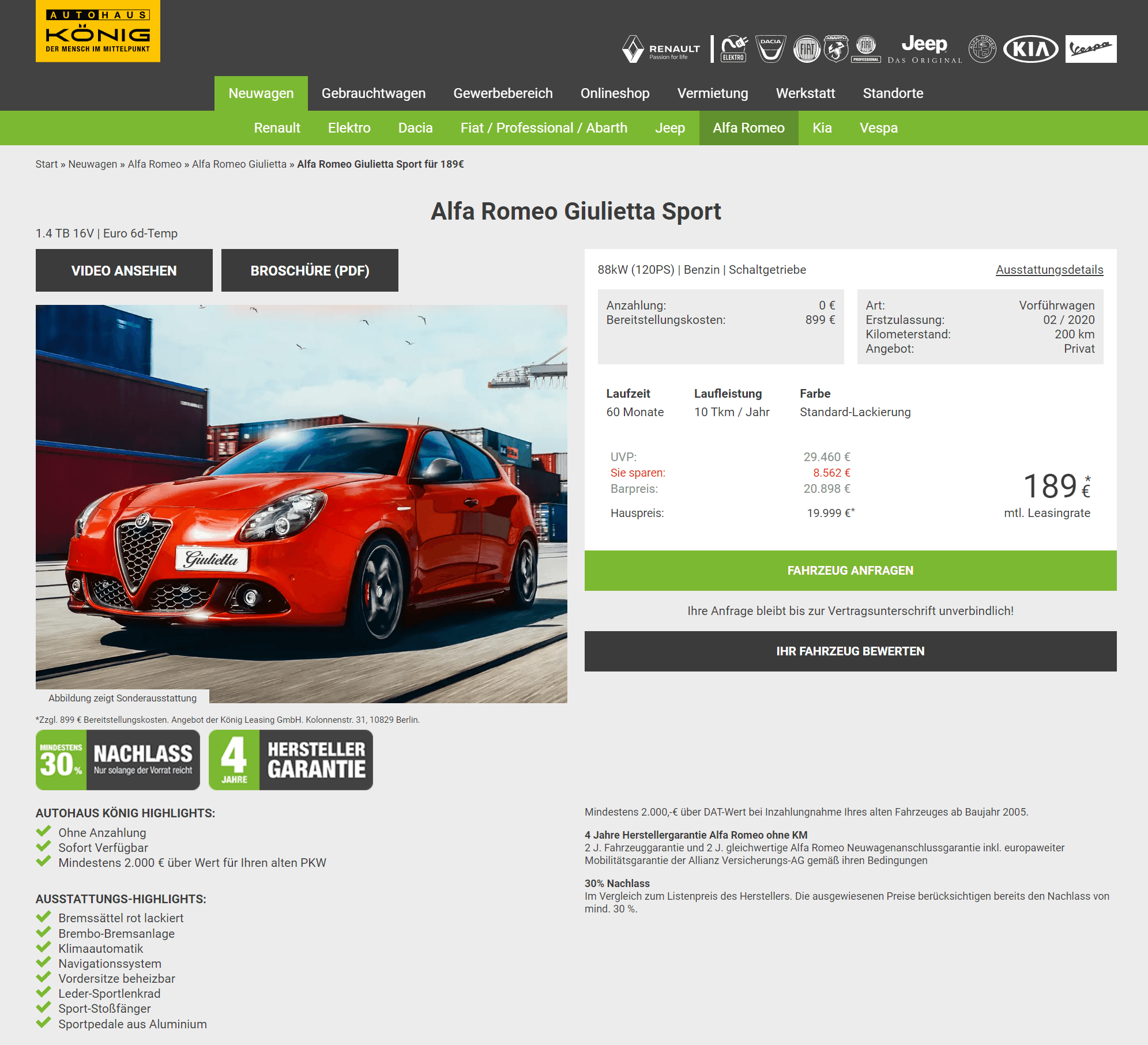Click the active Alfa Romeo subtab
The image size is (1148, 1045).
pos(749,128)
